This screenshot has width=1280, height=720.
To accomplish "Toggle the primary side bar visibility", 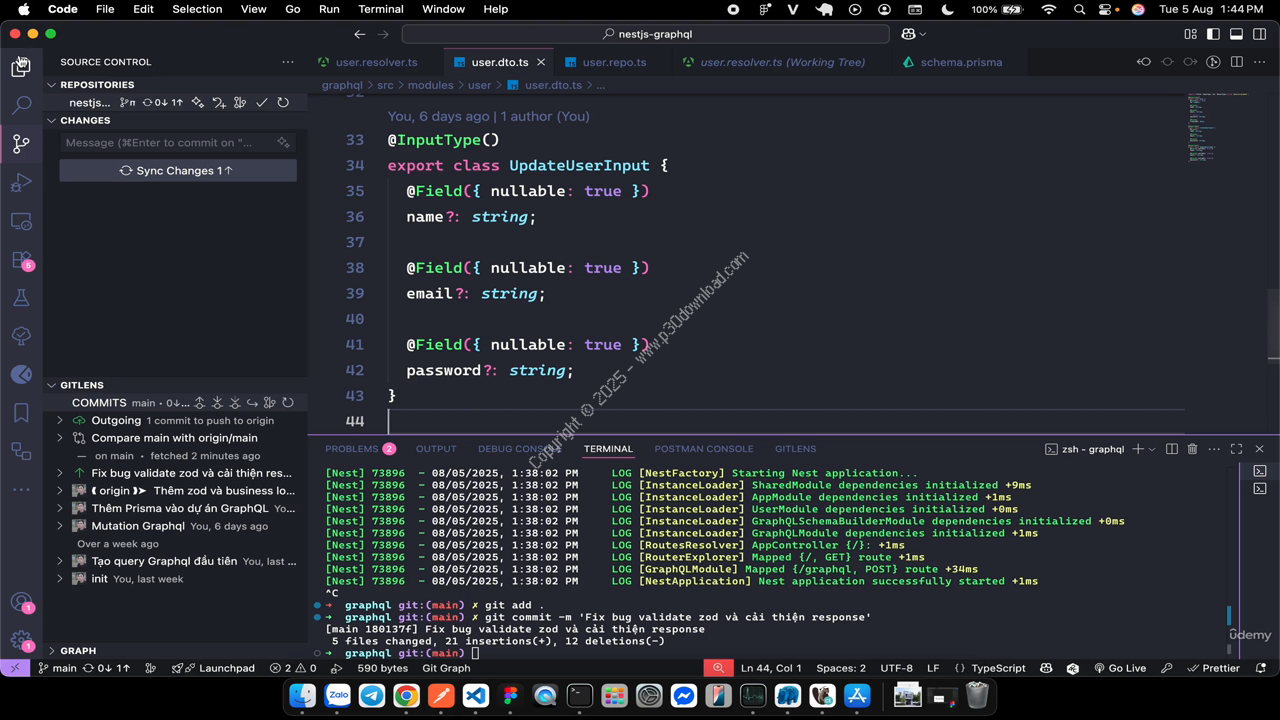I will click(x=1213, y=34).
